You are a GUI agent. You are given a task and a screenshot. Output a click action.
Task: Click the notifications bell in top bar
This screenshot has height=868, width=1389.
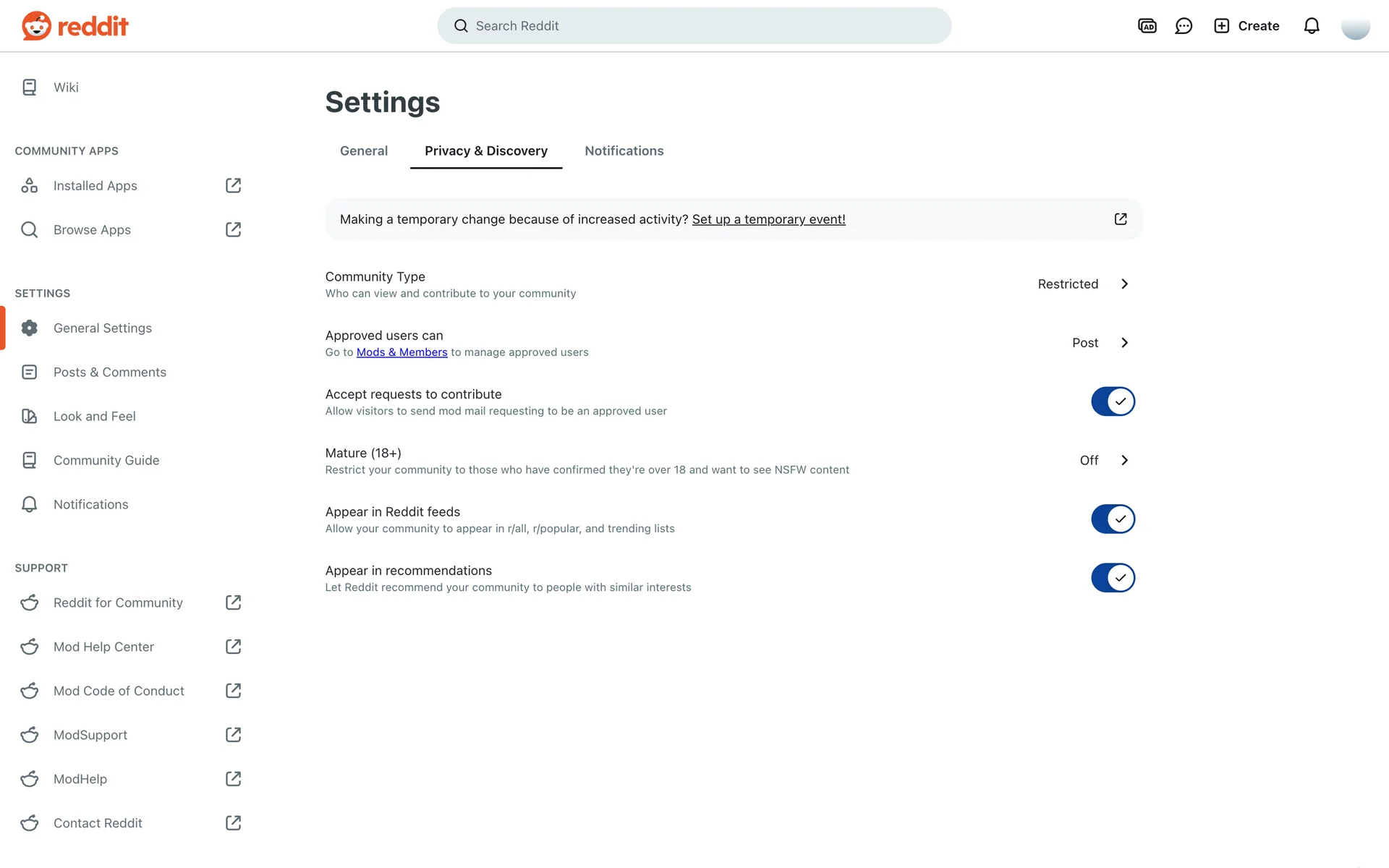(1312, 26)
